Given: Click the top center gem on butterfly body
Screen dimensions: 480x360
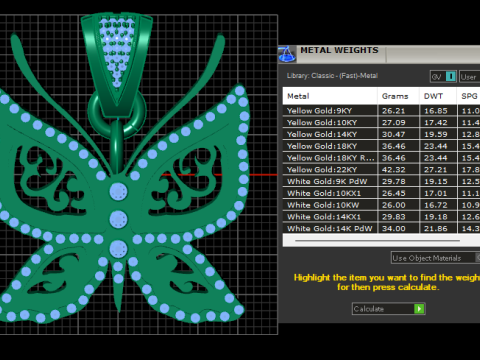Looking at the screenshot, I should coord(118,191).
